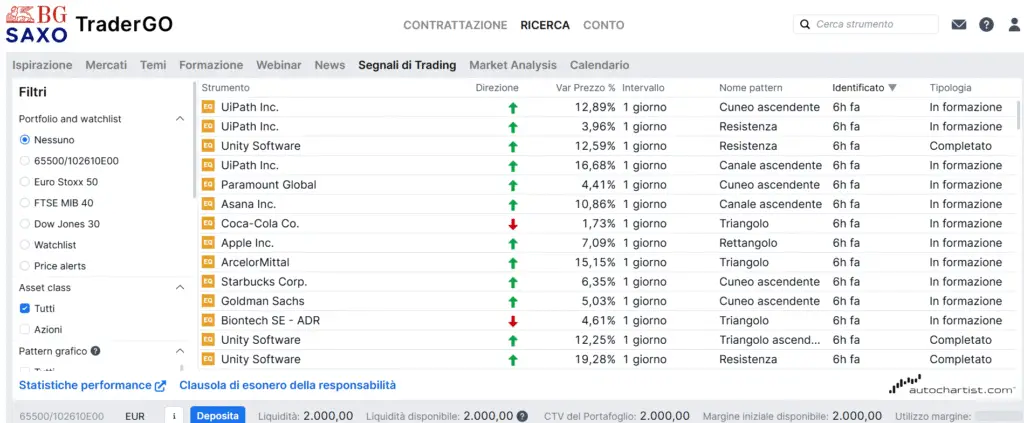This screenshot has height=423, width=1024.
Task: Click the EQ icon beside Apple Inc.
Action: coord(208,243)
